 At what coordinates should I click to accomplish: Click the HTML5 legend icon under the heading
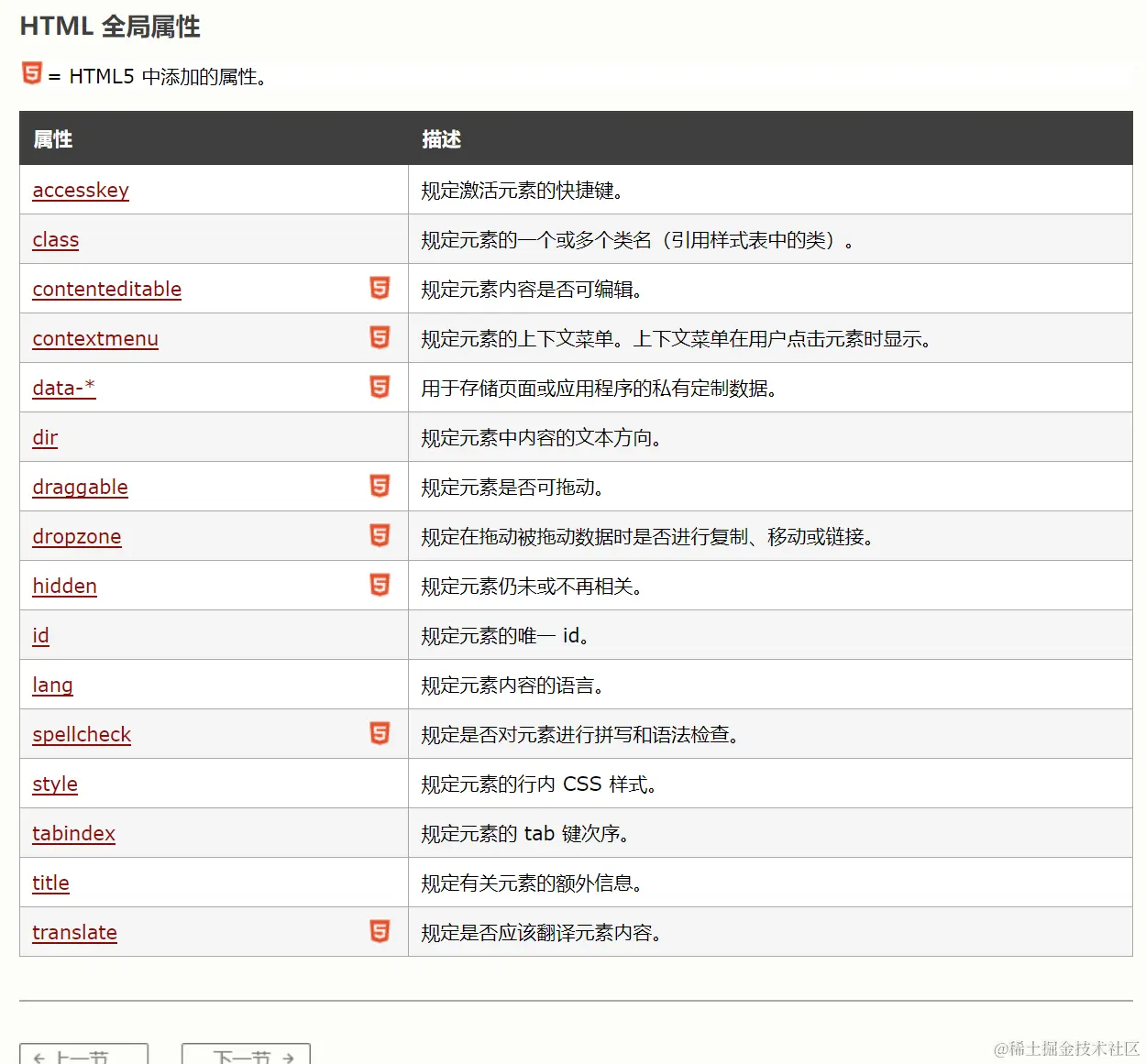click(x=32, y=73)
